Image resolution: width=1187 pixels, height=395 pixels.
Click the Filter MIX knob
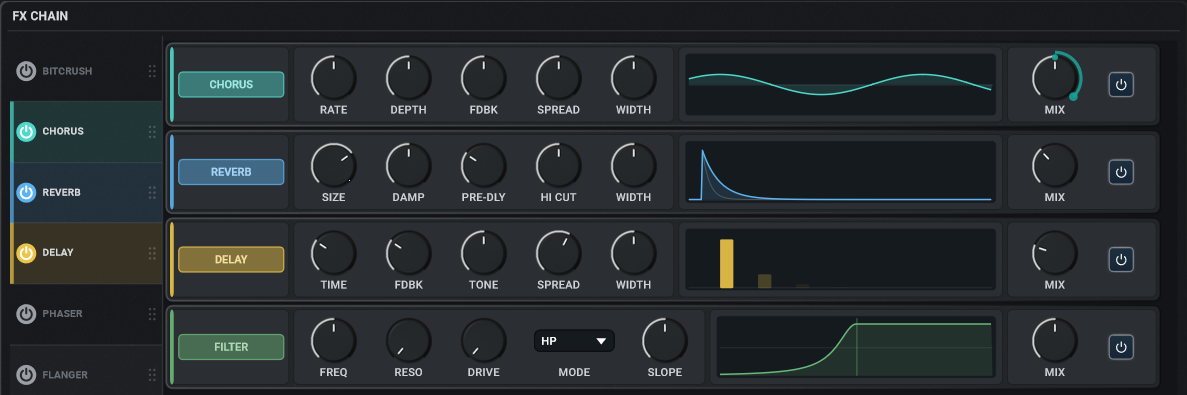coord(1055,341)
